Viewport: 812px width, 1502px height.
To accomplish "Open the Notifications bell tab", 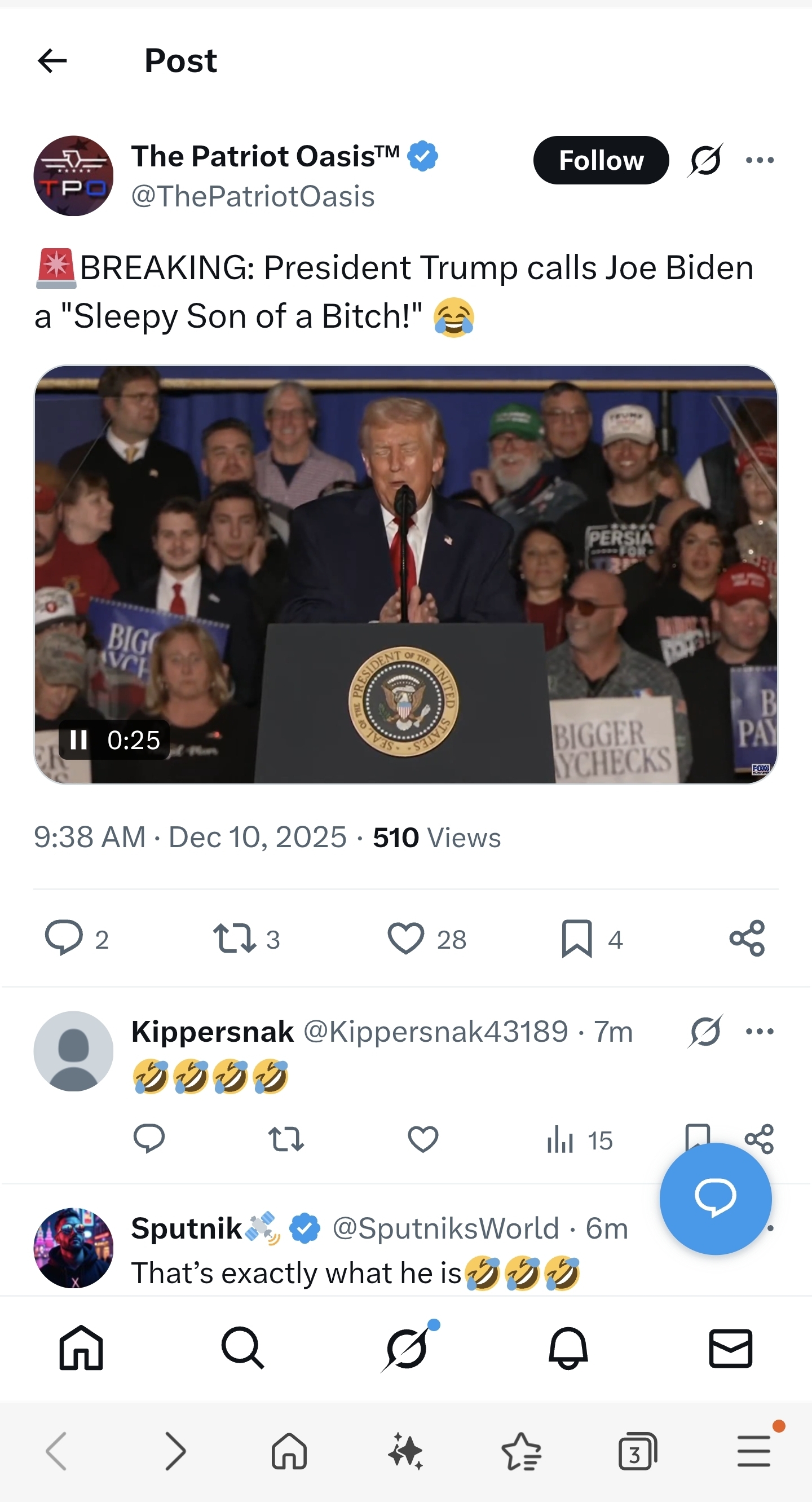I will [x=568, y=1349].
